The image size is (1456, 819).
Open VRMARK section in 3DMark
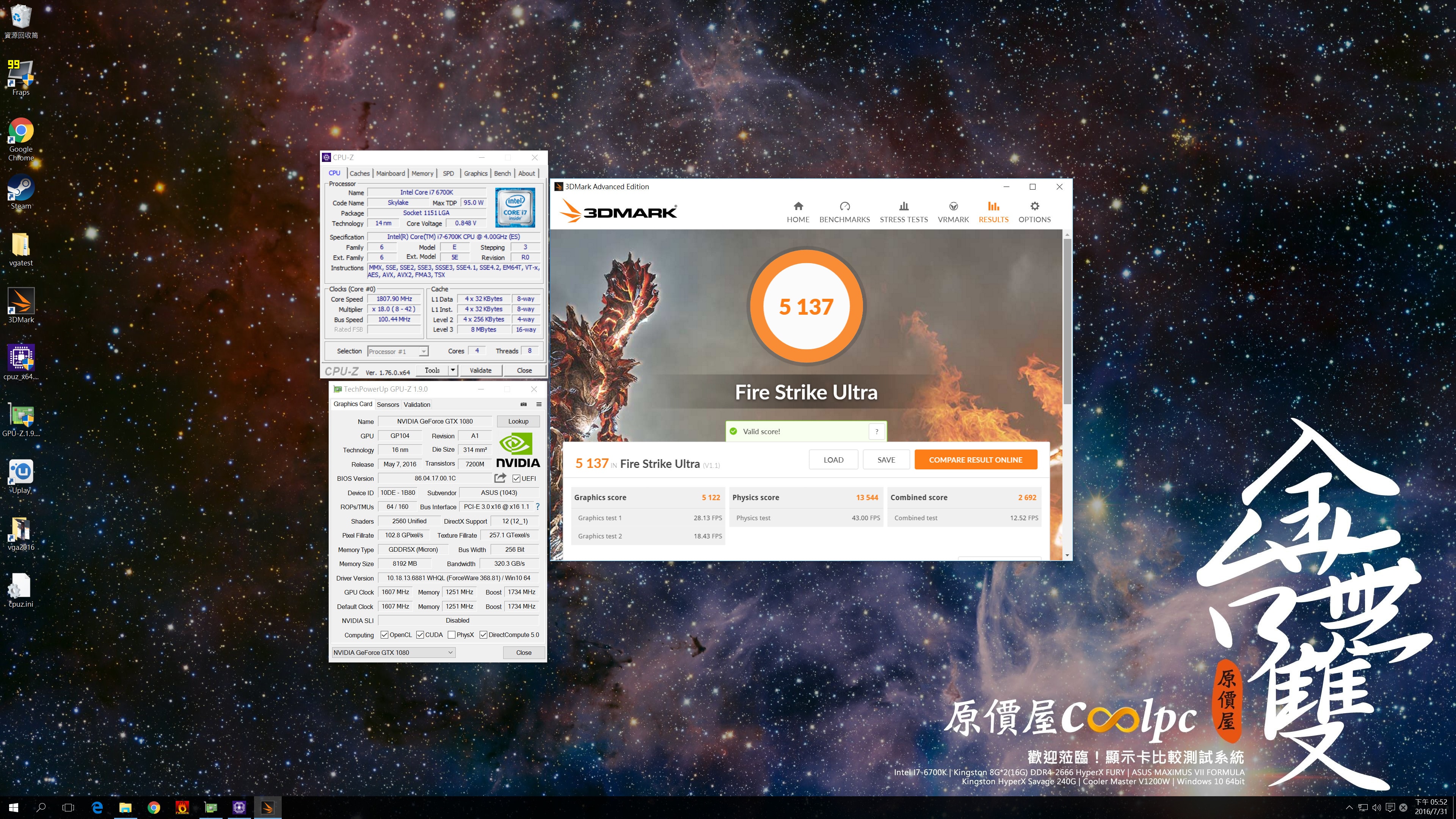pos(953,212)
